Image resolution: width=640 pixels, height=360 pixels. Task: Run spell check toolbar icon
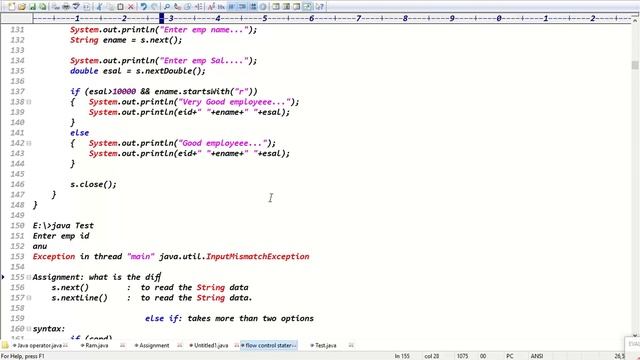(x=76, y=7)
